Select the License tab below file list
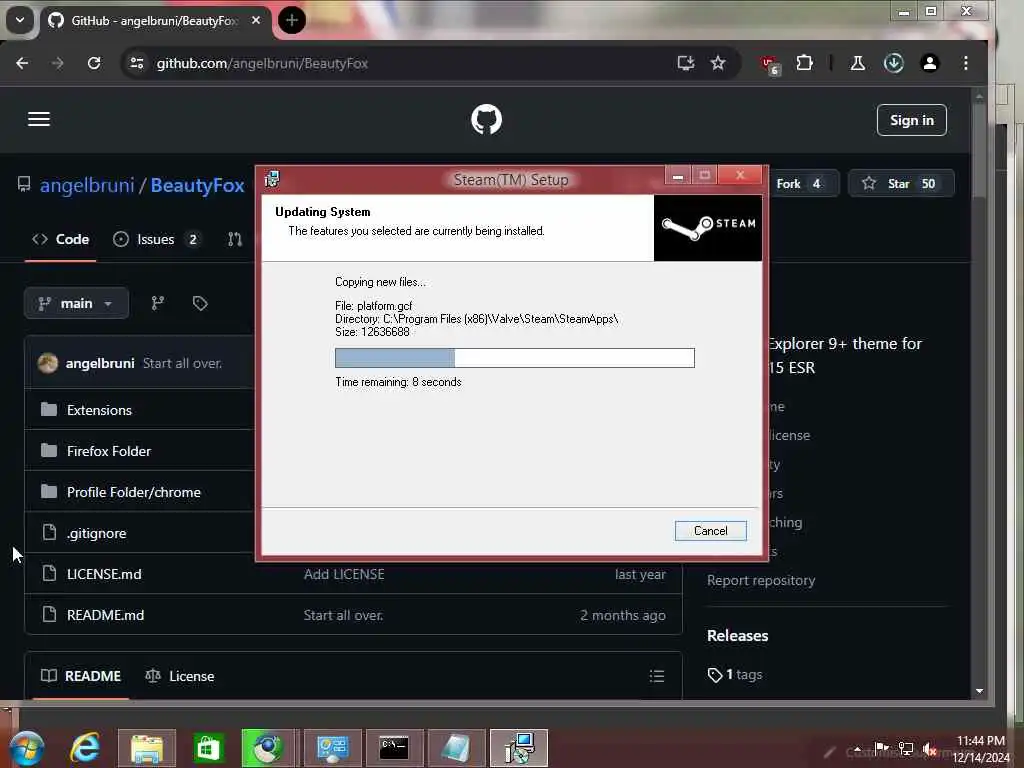 (180, 676)
